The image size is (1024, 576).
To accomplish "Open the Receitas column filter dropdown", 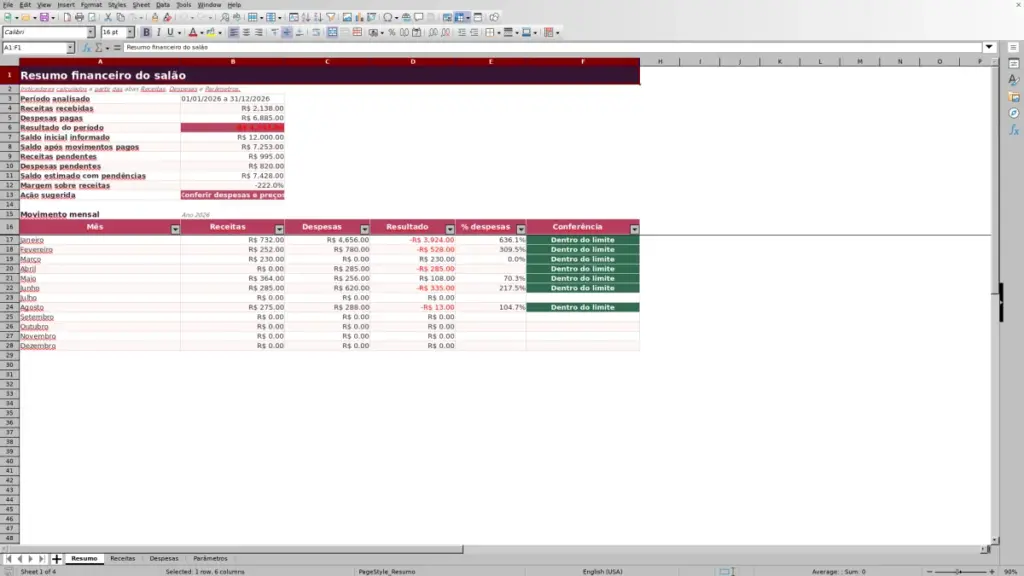I will (279, 229).
